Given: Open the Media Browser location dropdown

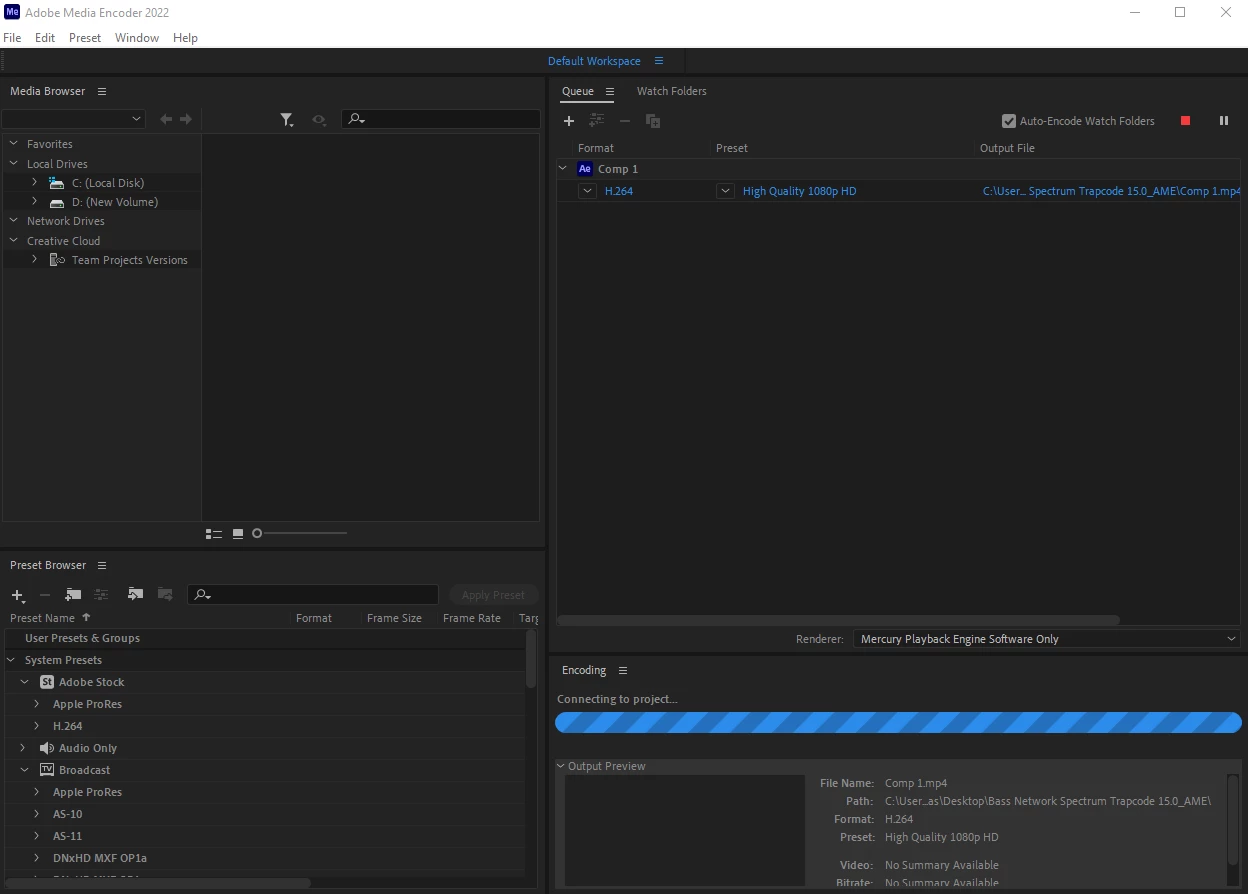Looking at the screenshot, I should (x=74, y=119).
